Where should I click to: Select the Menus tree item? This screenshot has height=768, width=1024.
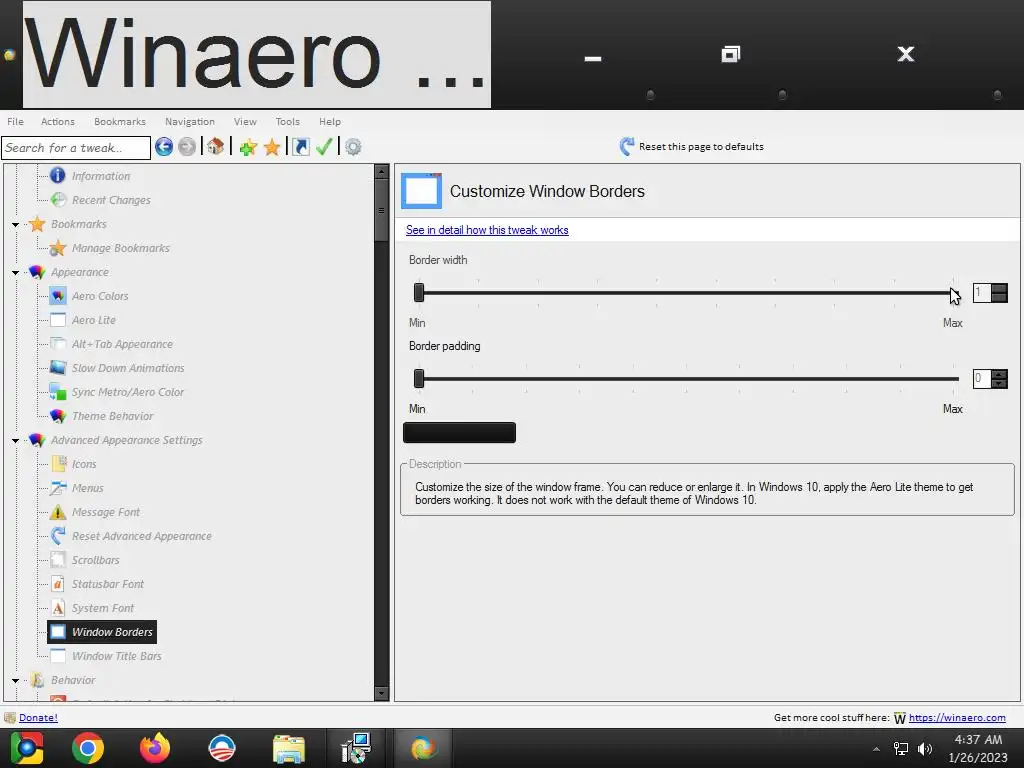(x=88, y=488)
